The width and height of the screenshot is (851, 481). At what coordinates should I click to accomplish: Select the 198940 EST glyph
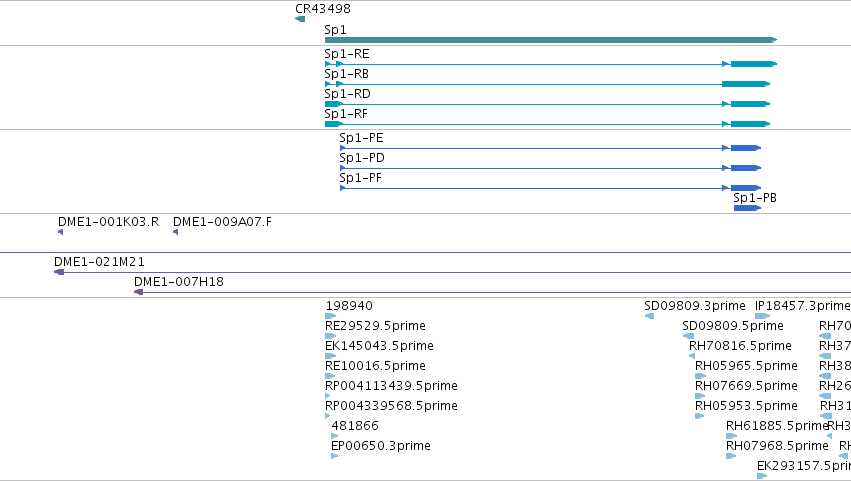(x=331, y=316)
